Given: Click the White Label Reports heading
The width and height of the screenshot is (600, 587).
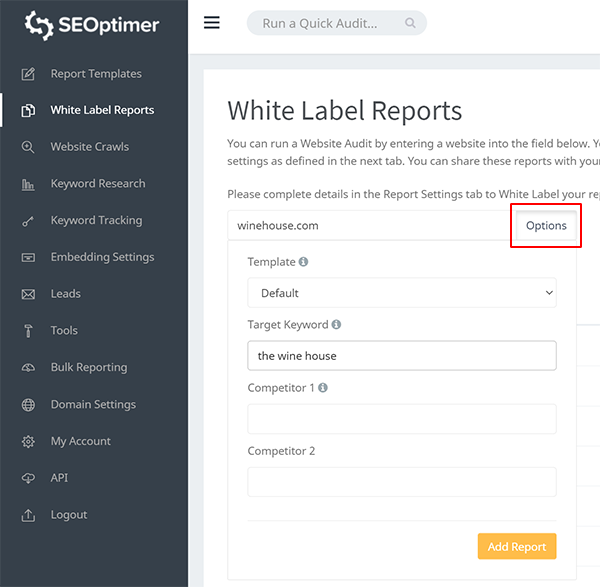Looking at the screenshot, I should 344,111.
